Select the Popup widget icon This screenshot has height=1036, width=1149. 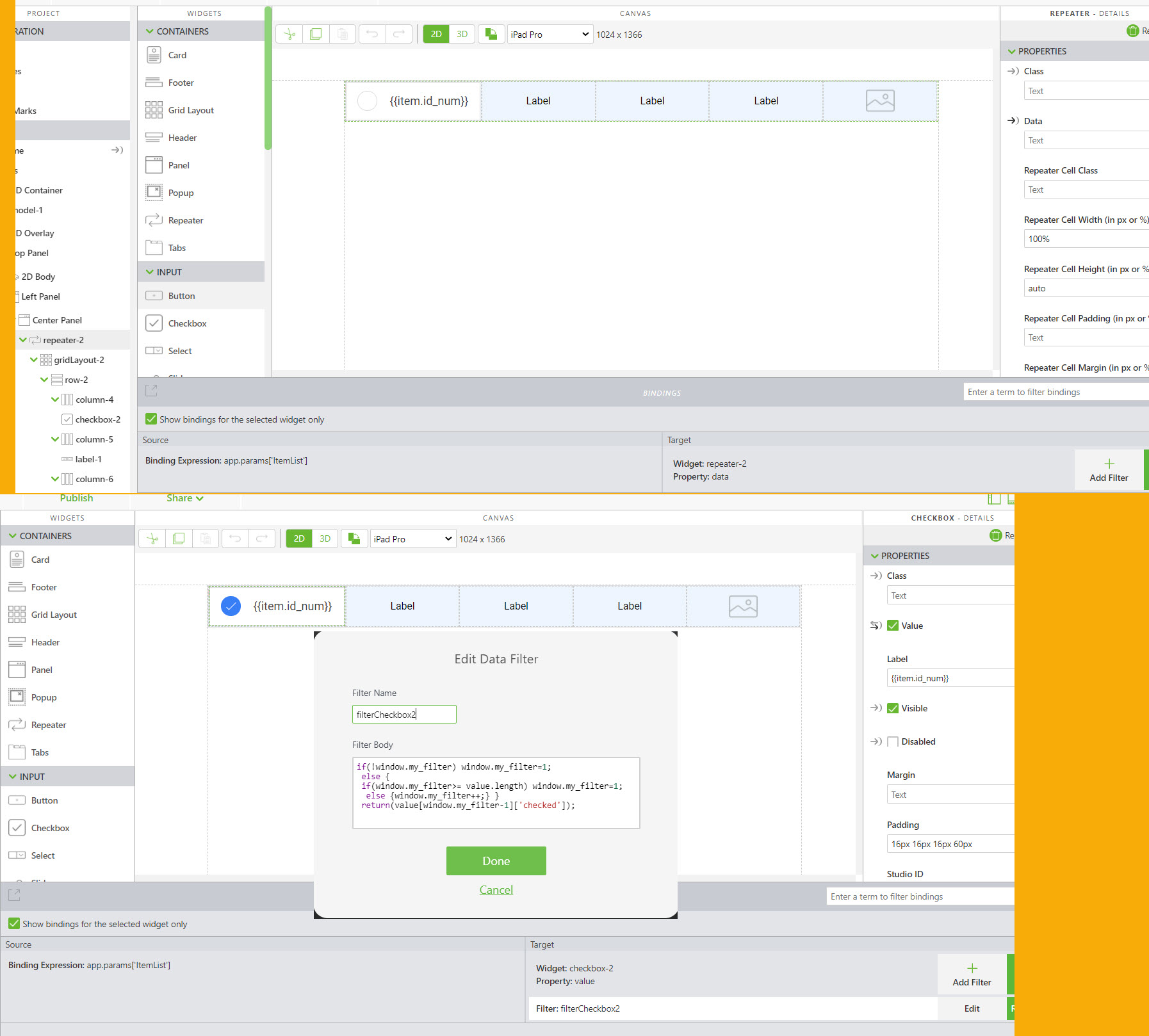click(154, 192)
